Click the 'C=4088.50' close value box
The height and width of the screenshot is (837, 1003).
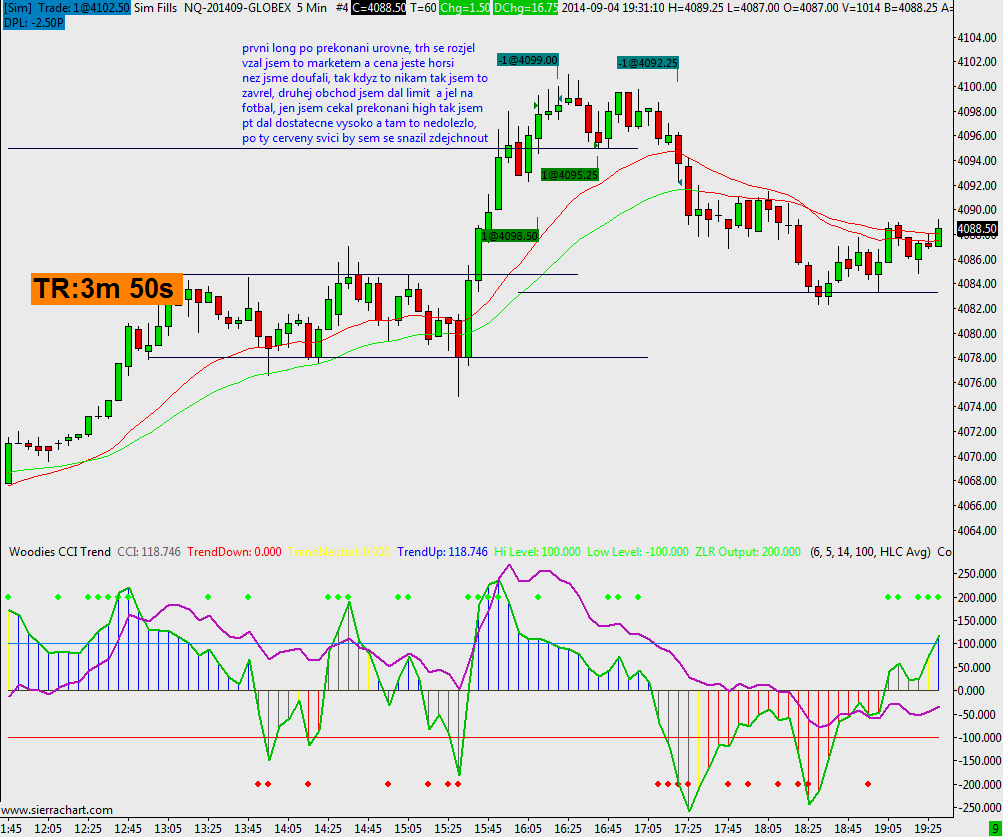379,8
